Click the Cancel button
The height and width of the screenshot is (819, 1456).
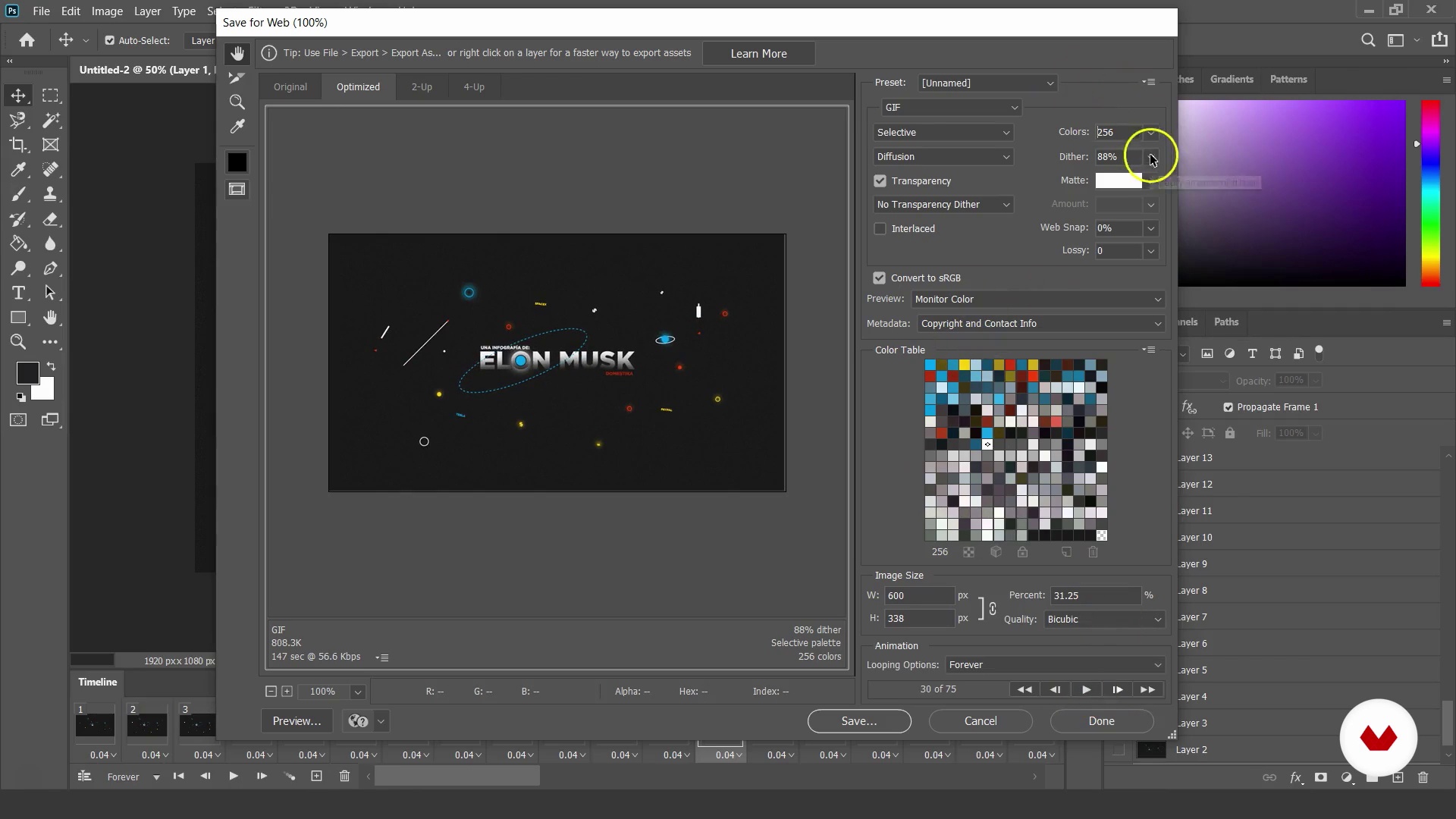pyautogui.click(x=981, y=721)
